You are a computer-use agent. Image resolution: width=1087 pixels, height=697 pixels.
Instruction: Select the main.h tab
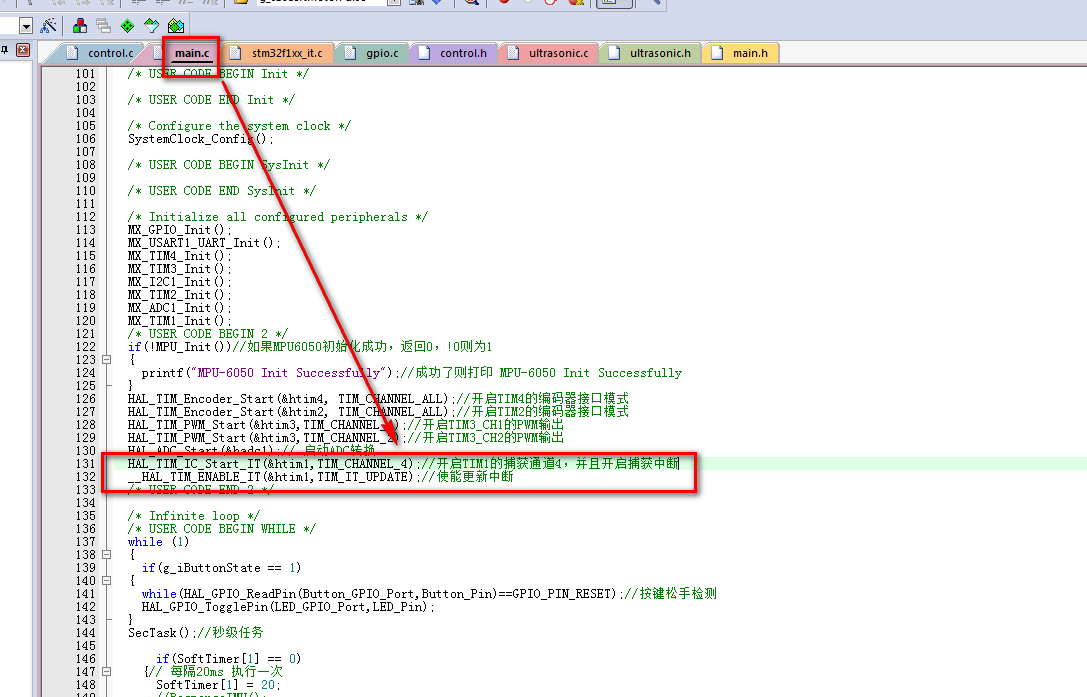tap(741, 53)
